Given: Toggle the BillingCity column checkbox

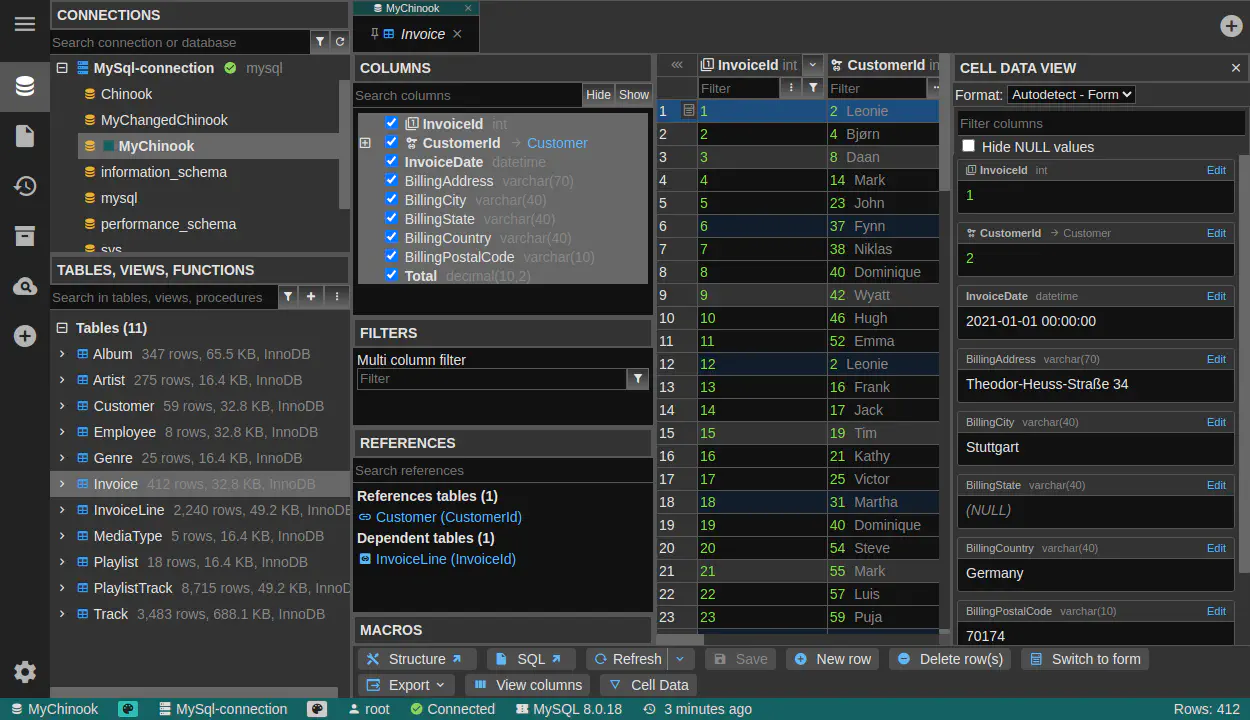Looking at the screenshot, I should click(x=392, y=199).
